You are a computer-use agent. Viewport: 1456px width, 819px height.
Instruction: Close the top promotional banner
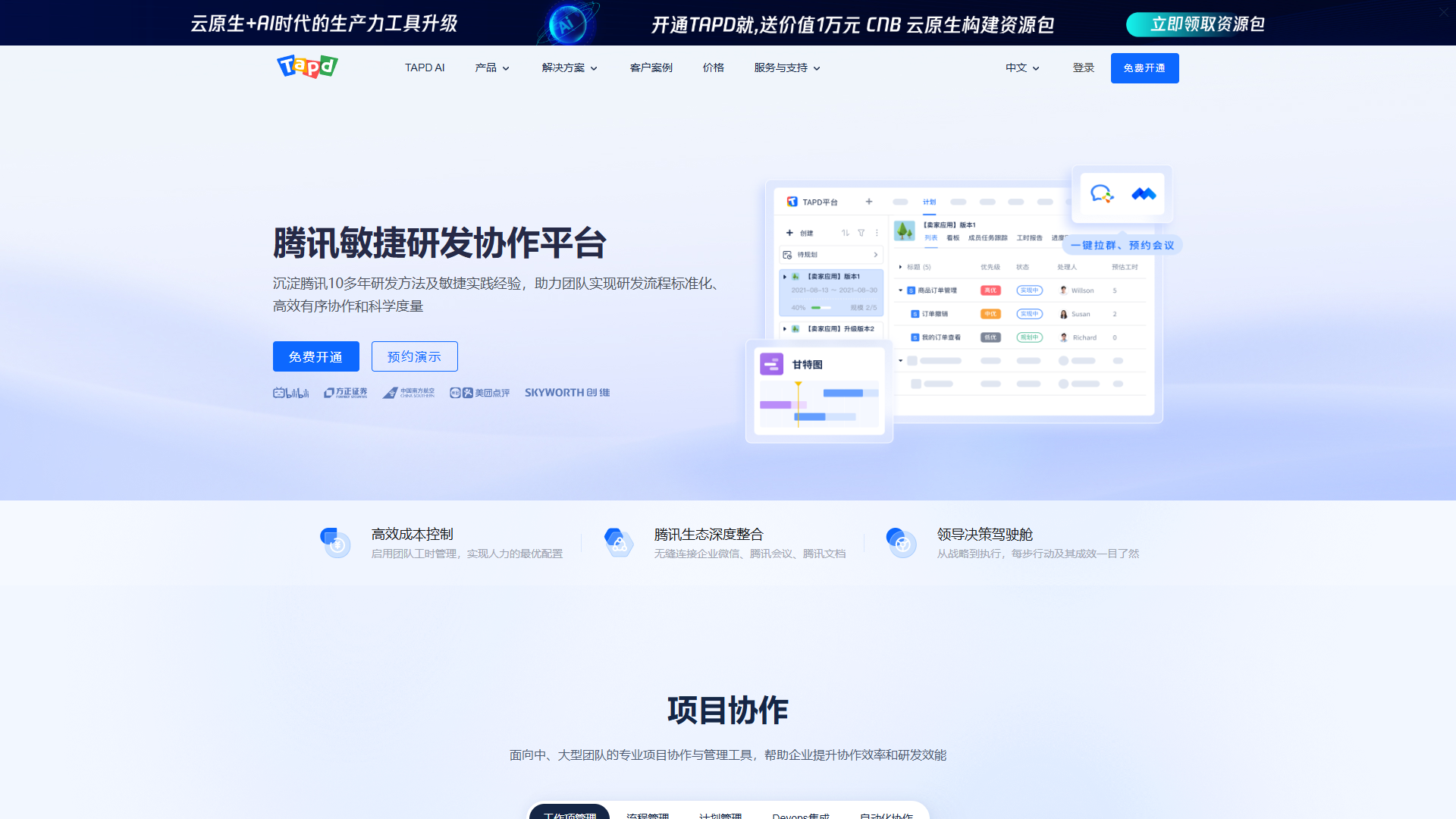1444,12
